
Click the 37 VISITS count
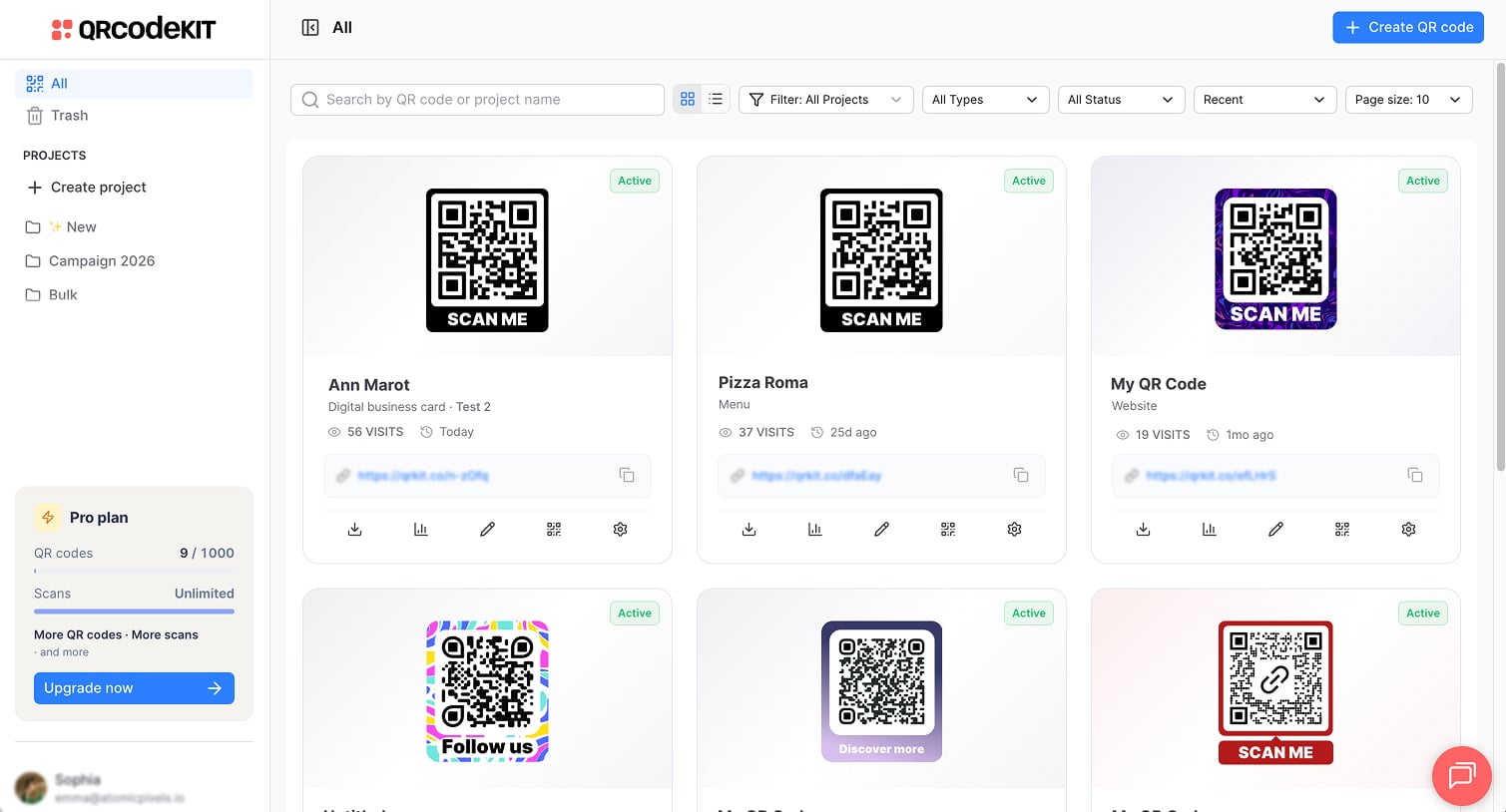click(x=766, y=432)
